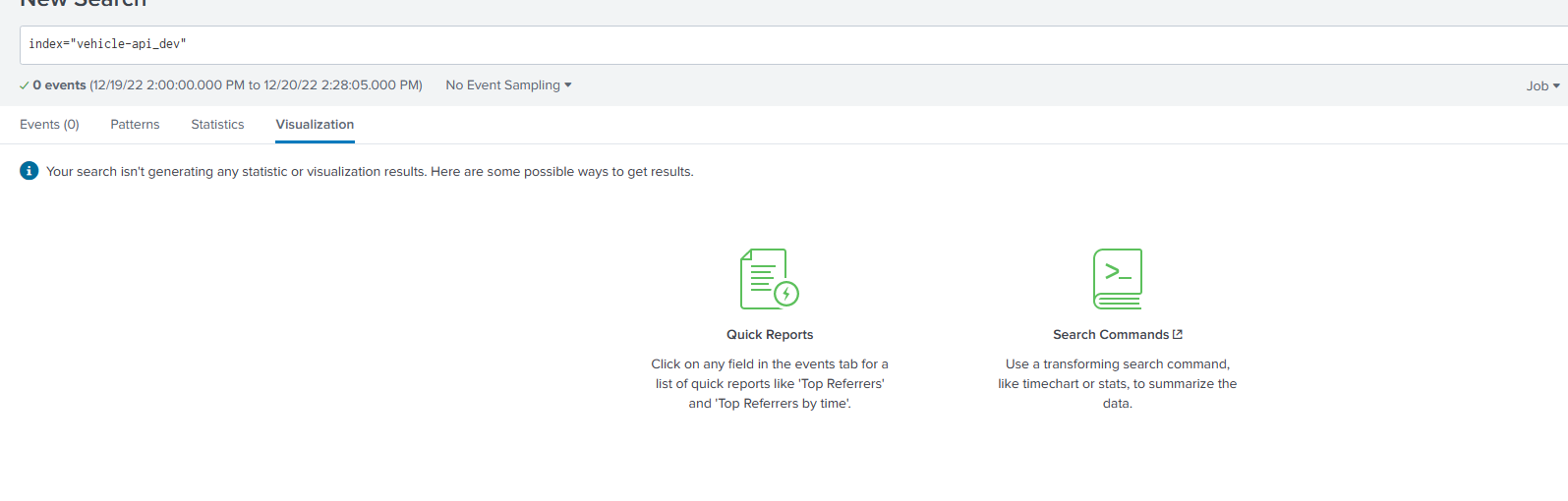The height and width of the screenshot is (501, 1568).
Task: Click the blue info circle icon
Action: (29, 171)
